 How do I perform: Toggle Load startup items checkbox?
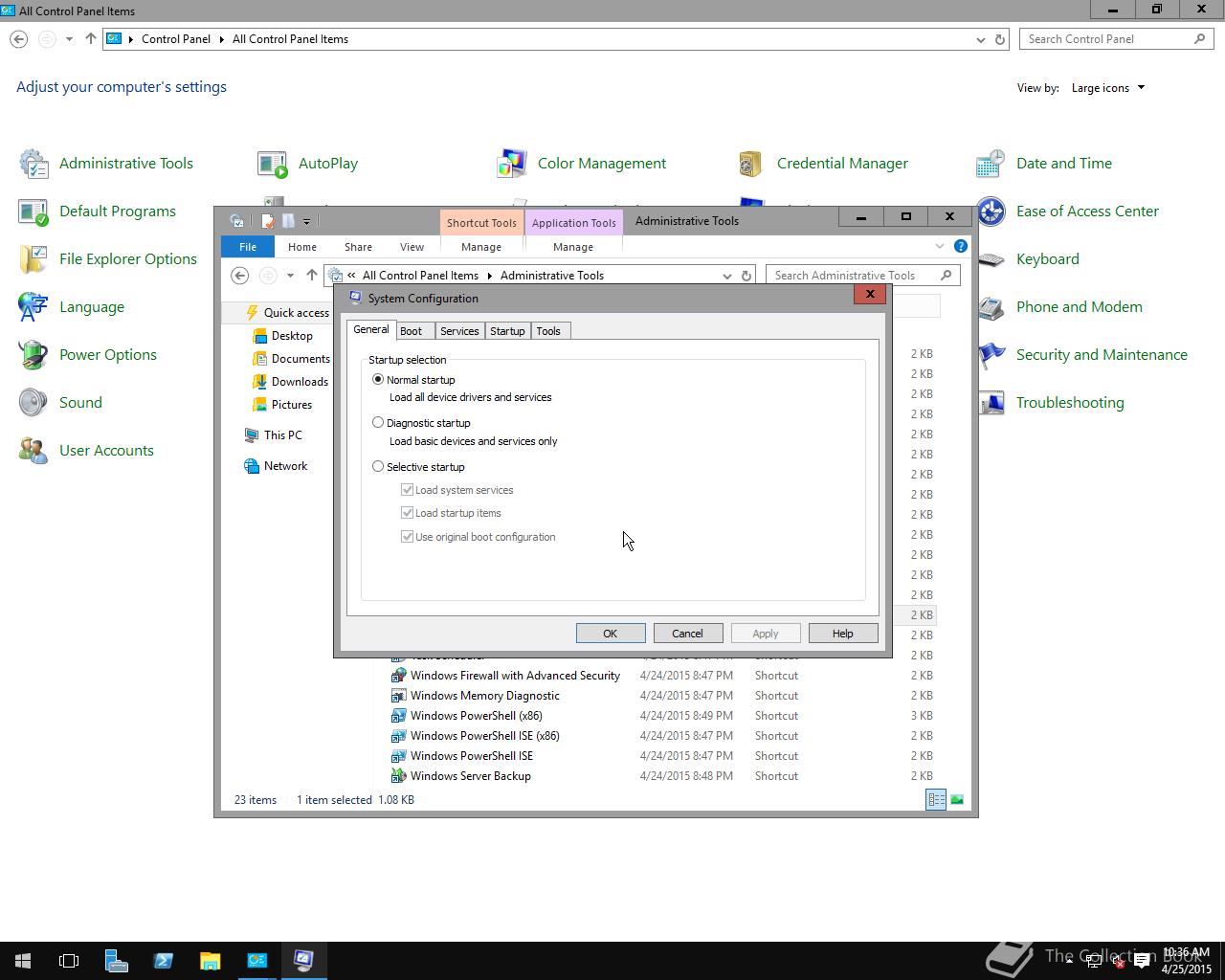[408, 512]
